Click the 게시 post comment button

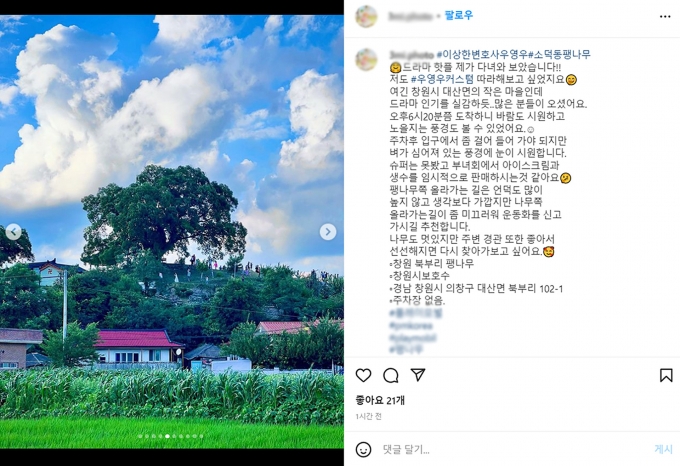[663, 450]
